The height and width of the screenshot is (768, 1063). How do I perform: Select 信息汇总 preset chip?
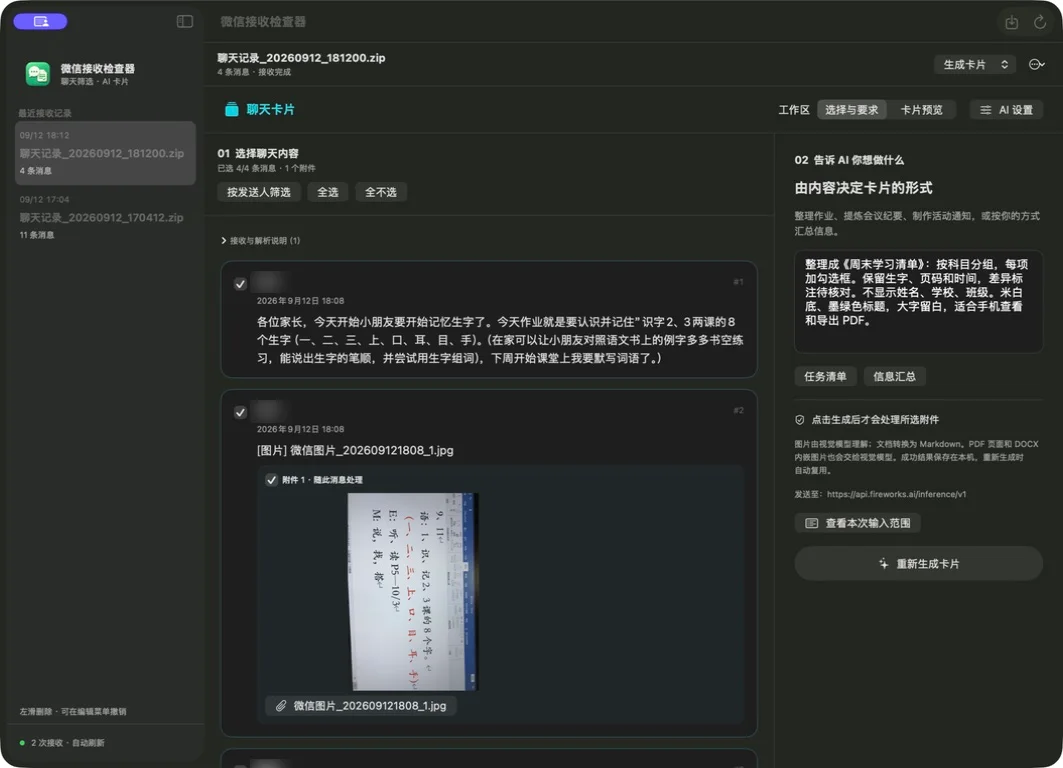pos(894,376)
